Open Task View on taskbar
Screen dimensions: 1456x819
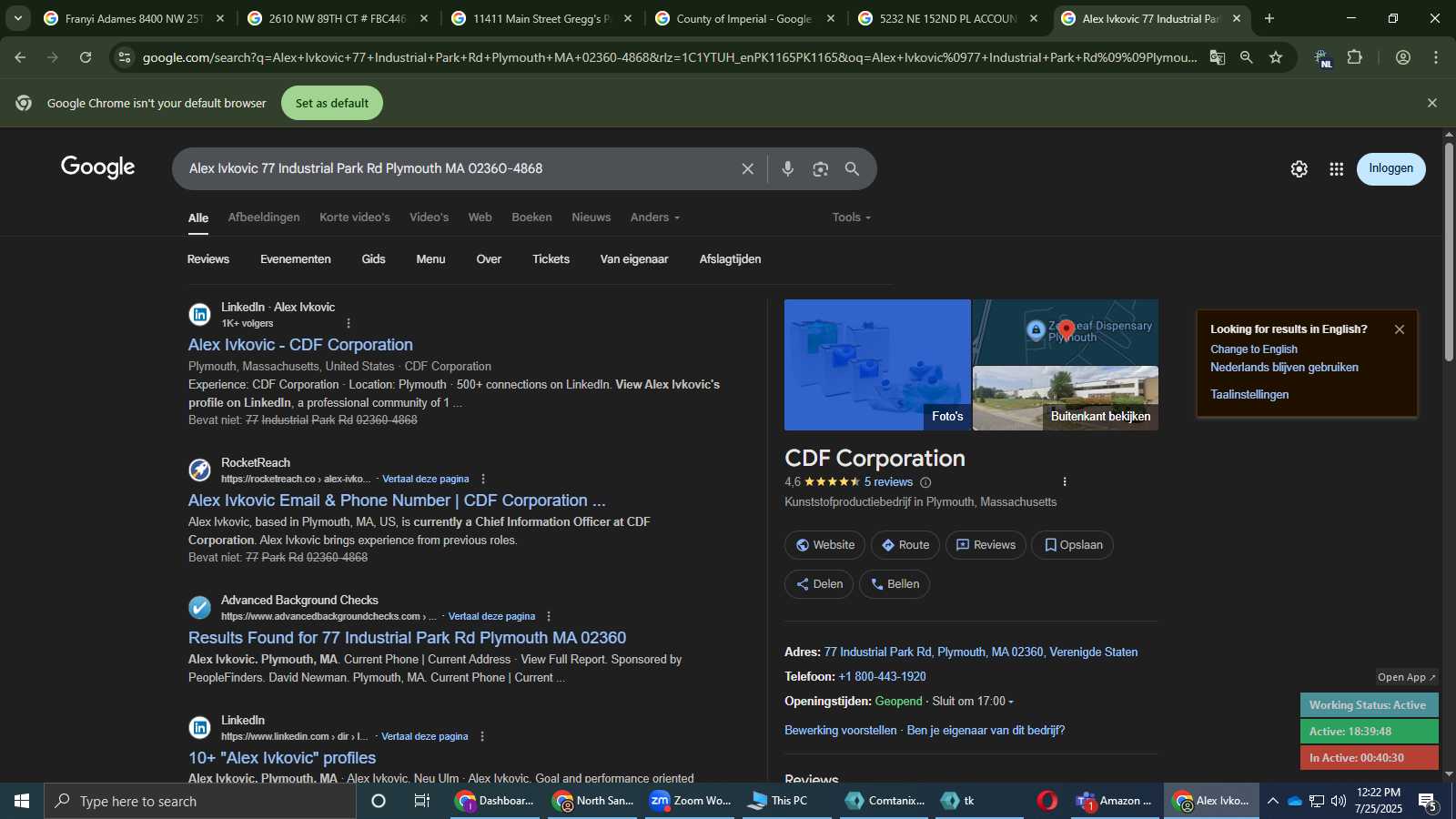click(421, 801)
